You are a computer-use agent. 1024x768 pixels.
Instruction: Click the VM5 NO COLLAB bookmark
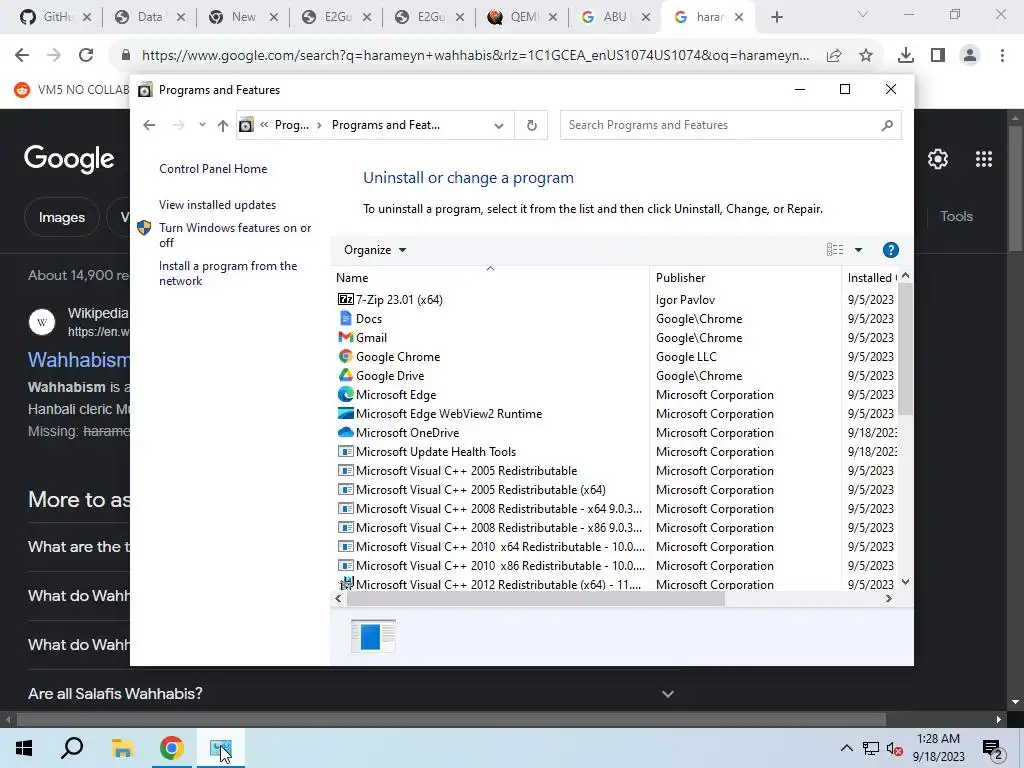[x=72, y=89]
